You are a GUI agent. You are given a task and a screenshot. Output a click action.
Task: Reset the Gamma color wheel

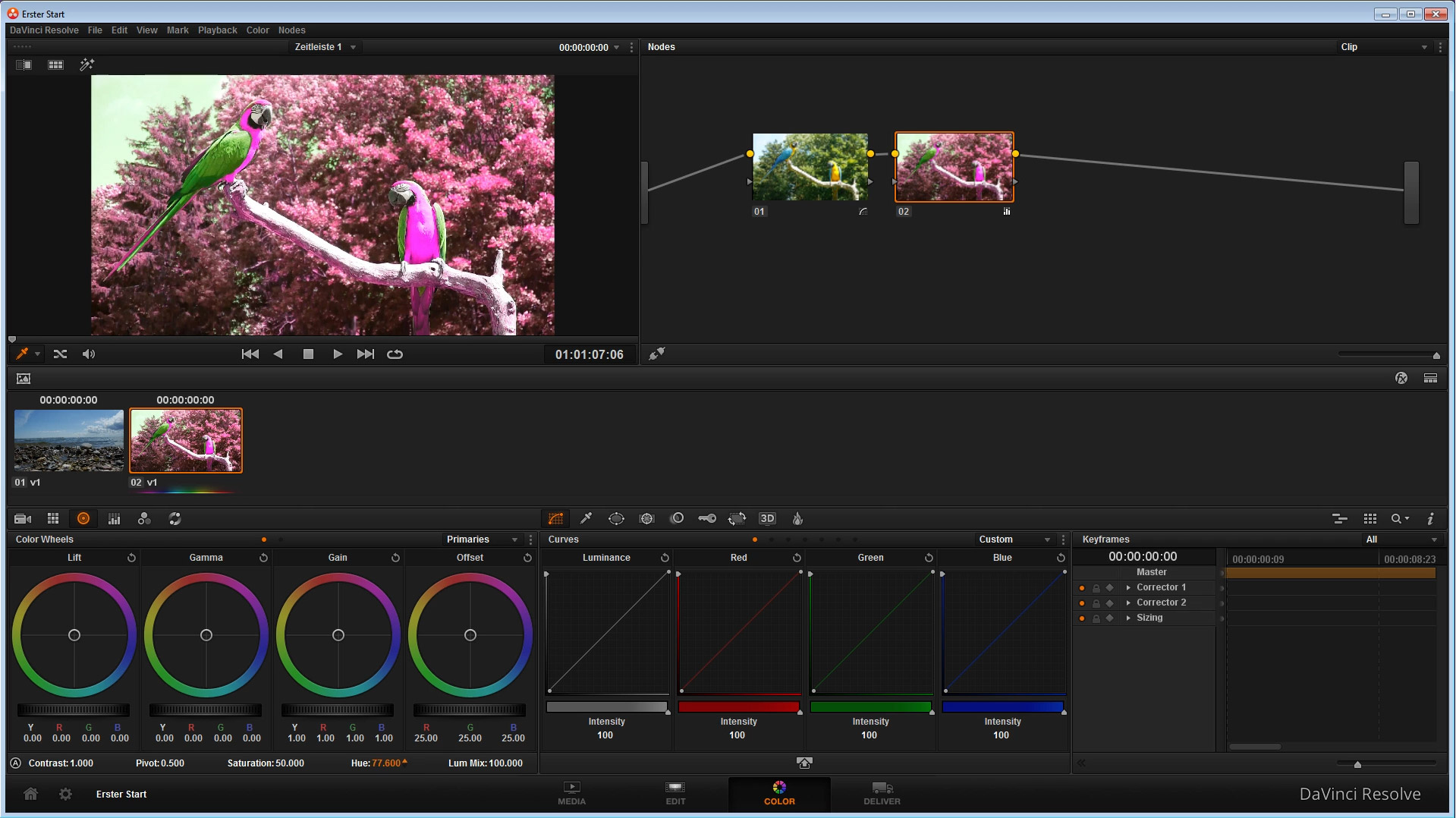pos(263,558)
